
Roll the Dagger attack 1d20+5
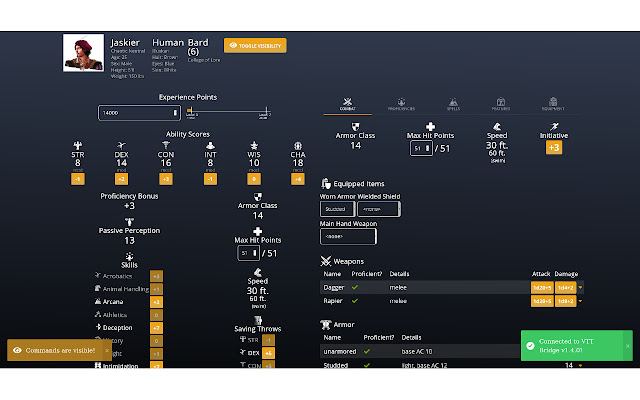(x=542, y=287)
